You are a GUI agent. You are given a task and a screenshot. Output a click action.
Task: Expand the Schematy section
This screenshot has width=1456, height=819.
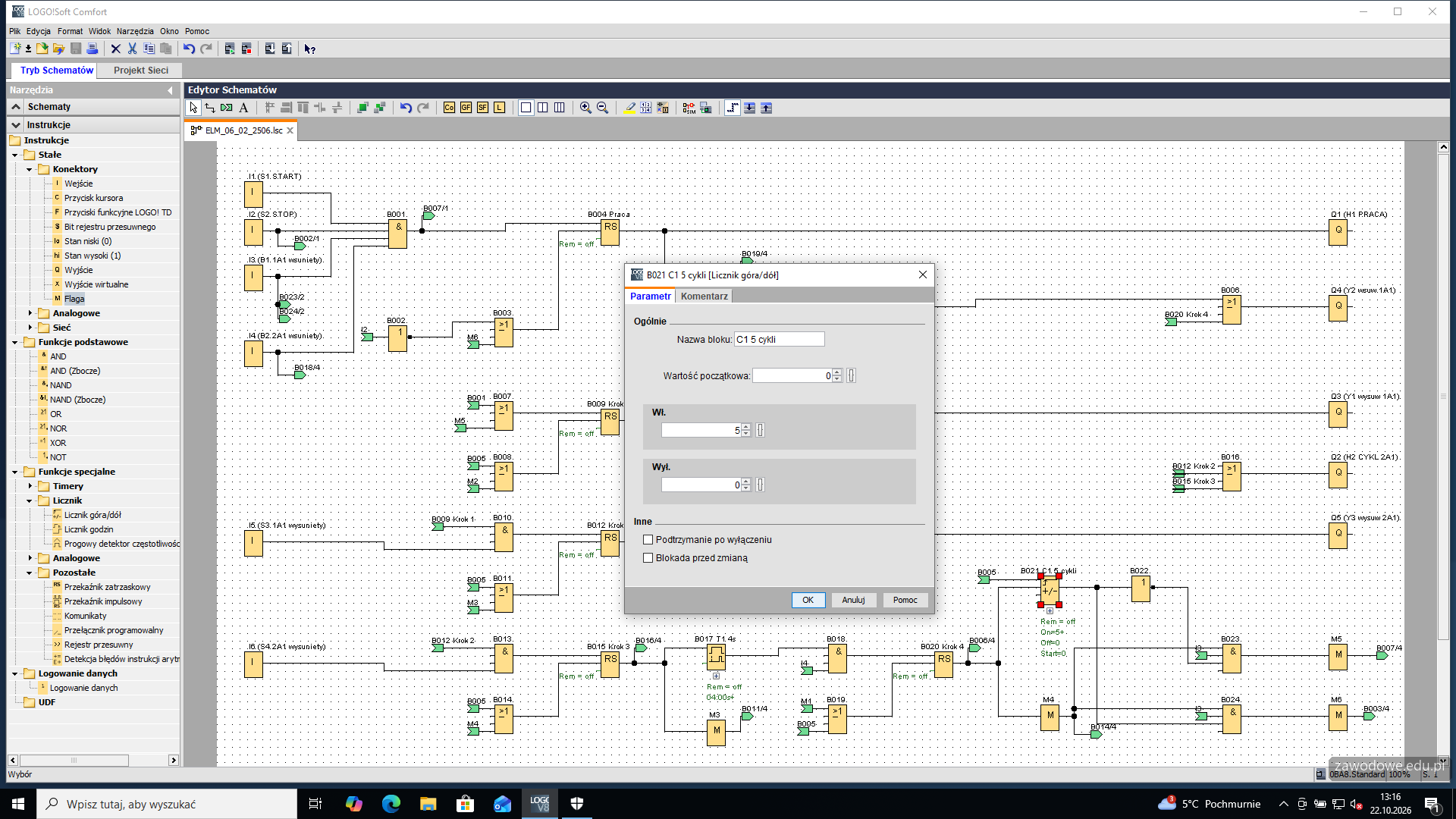(x=16, y=107)
